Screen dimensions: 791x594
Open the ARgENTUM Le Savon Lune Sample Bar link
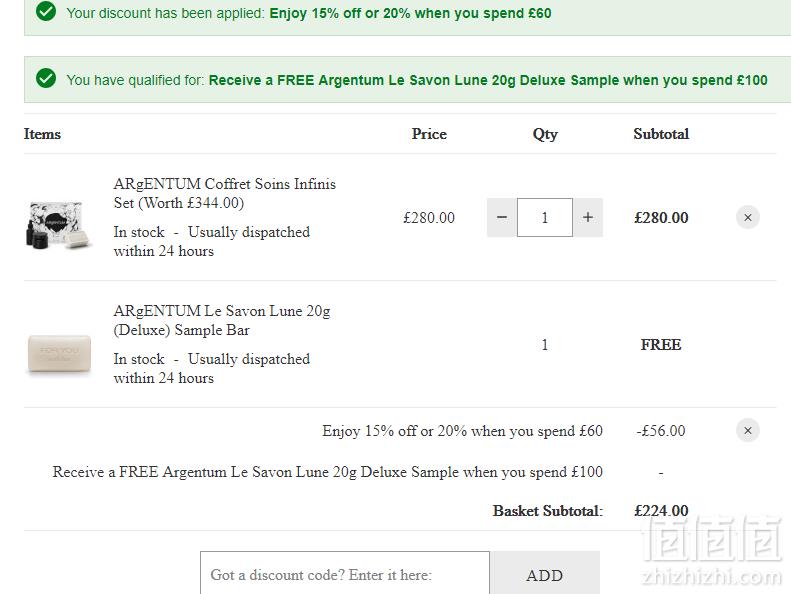[x=222, y=320]
